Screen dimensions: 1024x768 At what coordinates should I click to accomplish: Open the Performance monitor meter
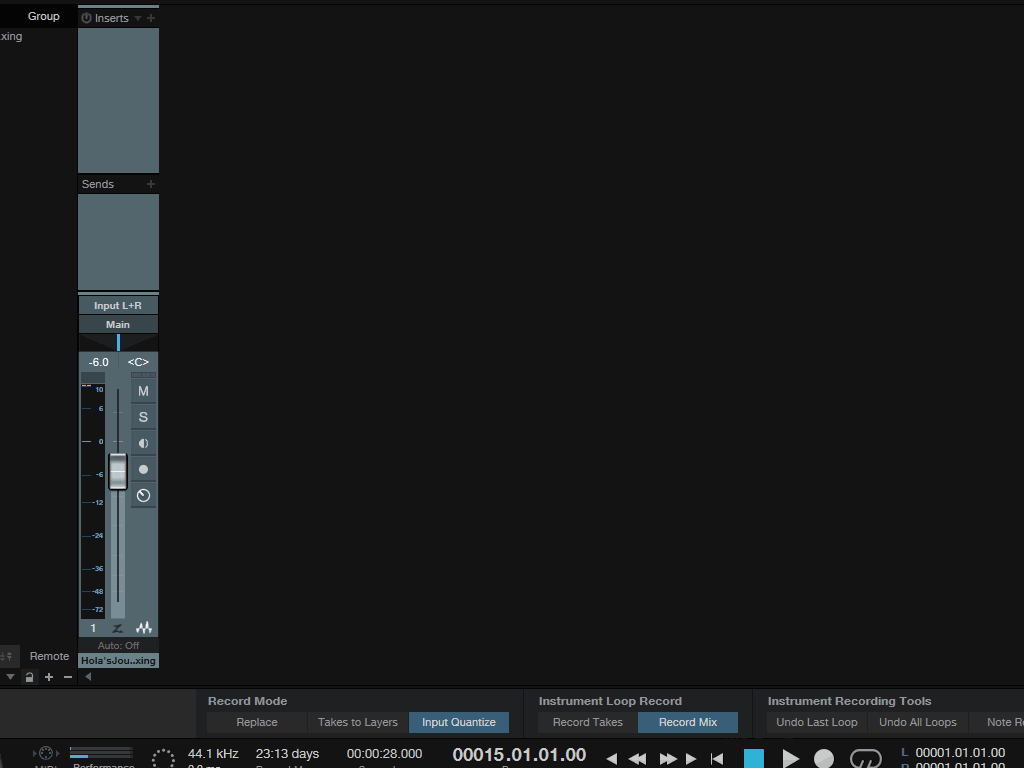[x=102, y=754]
